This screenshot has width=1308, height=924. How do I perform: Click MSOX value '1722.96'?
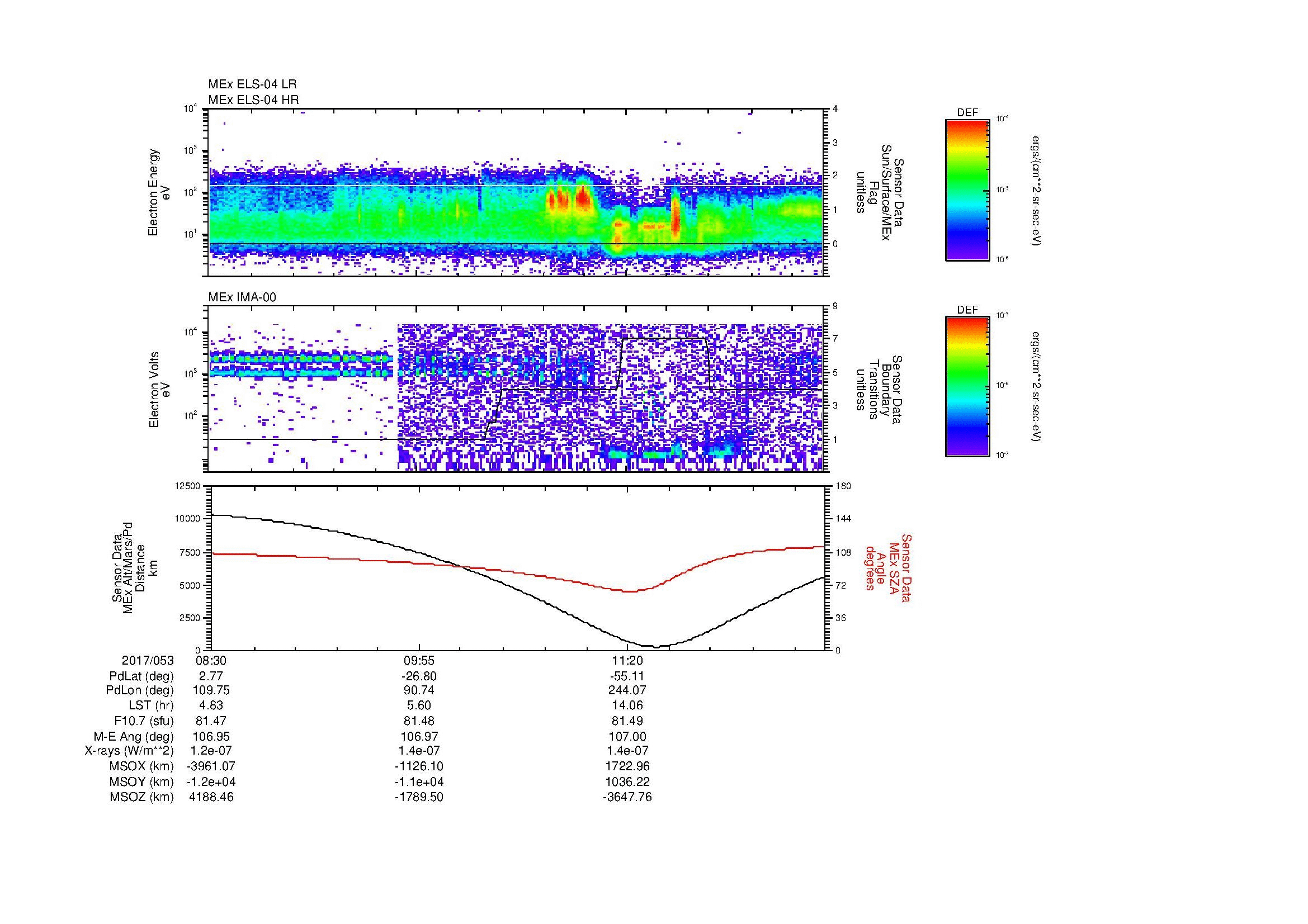(627, 766)
